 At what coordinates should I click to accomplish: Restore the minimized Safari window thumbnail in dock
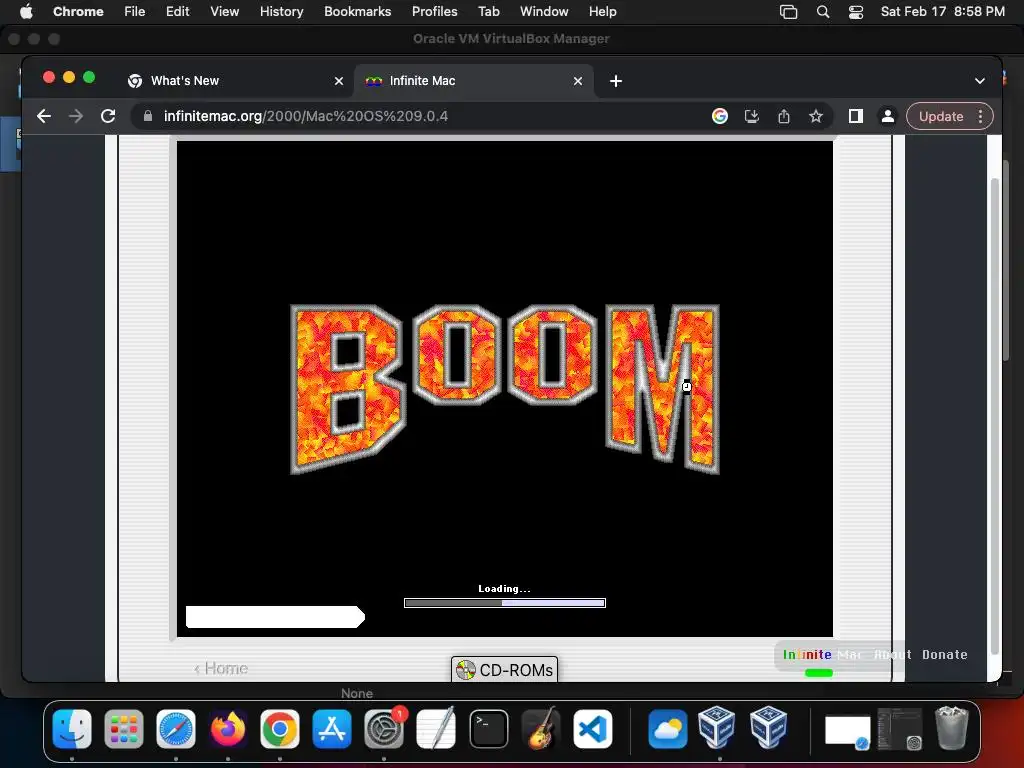[847, 731]
